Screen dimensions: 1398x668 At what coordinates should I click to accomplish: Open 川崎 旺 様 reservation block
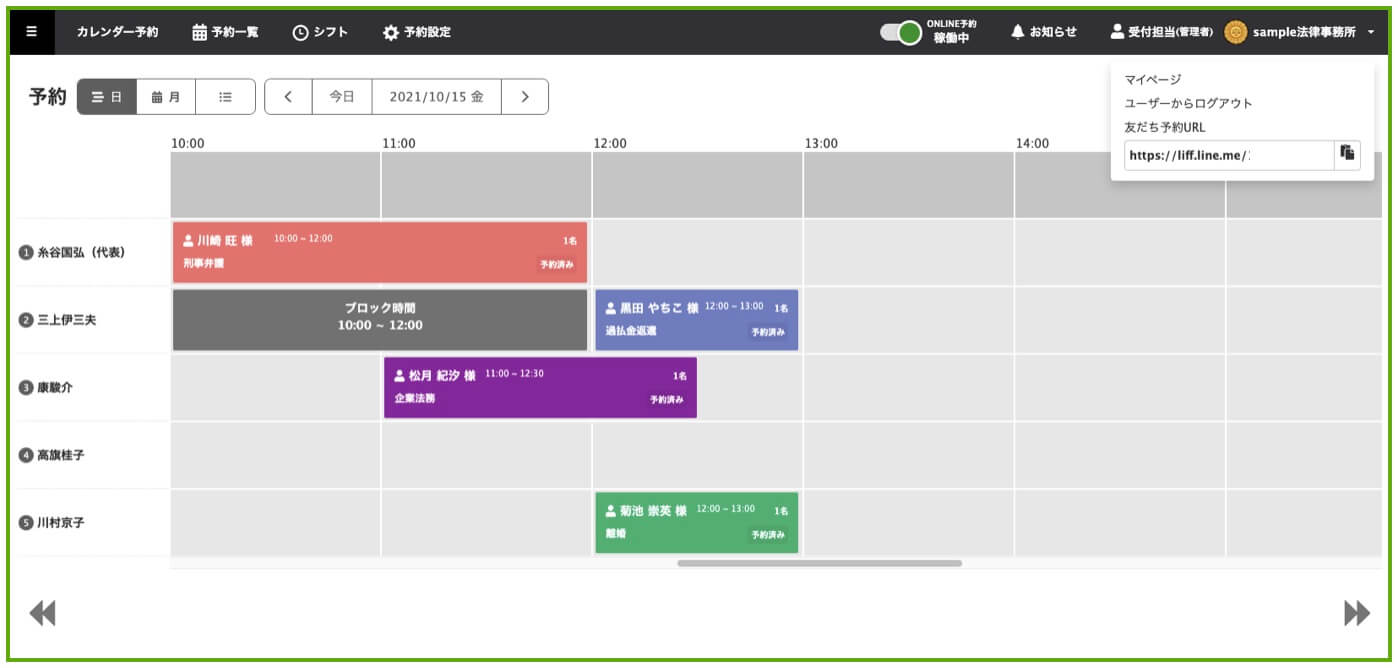(380, 252)
